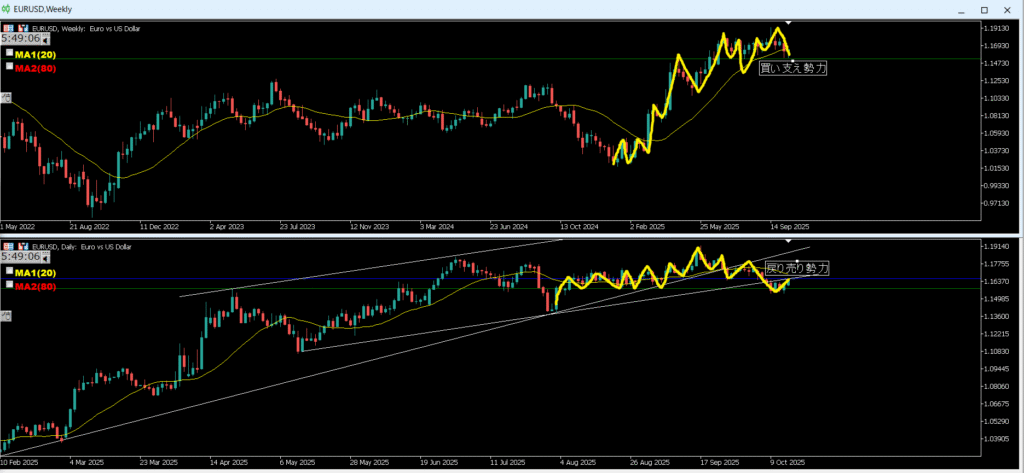The height and width of the screenshot is (473, 1024).
Task: Collapse the timer arrow on Weekly chart
Action: coord(44,41)
